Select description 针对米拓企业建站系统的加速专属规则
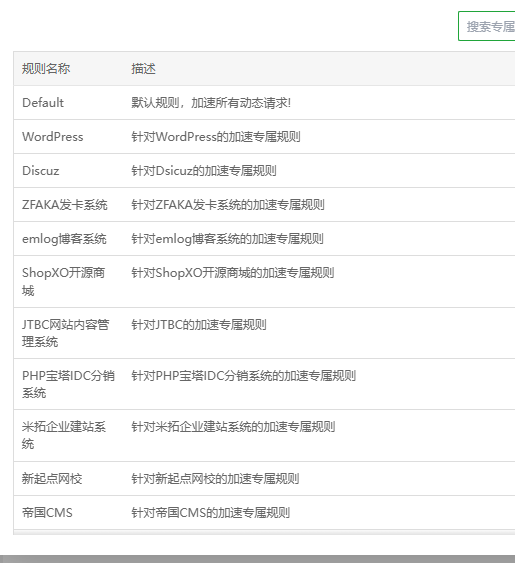The image size is (515, 563). [x=233, y=427]
